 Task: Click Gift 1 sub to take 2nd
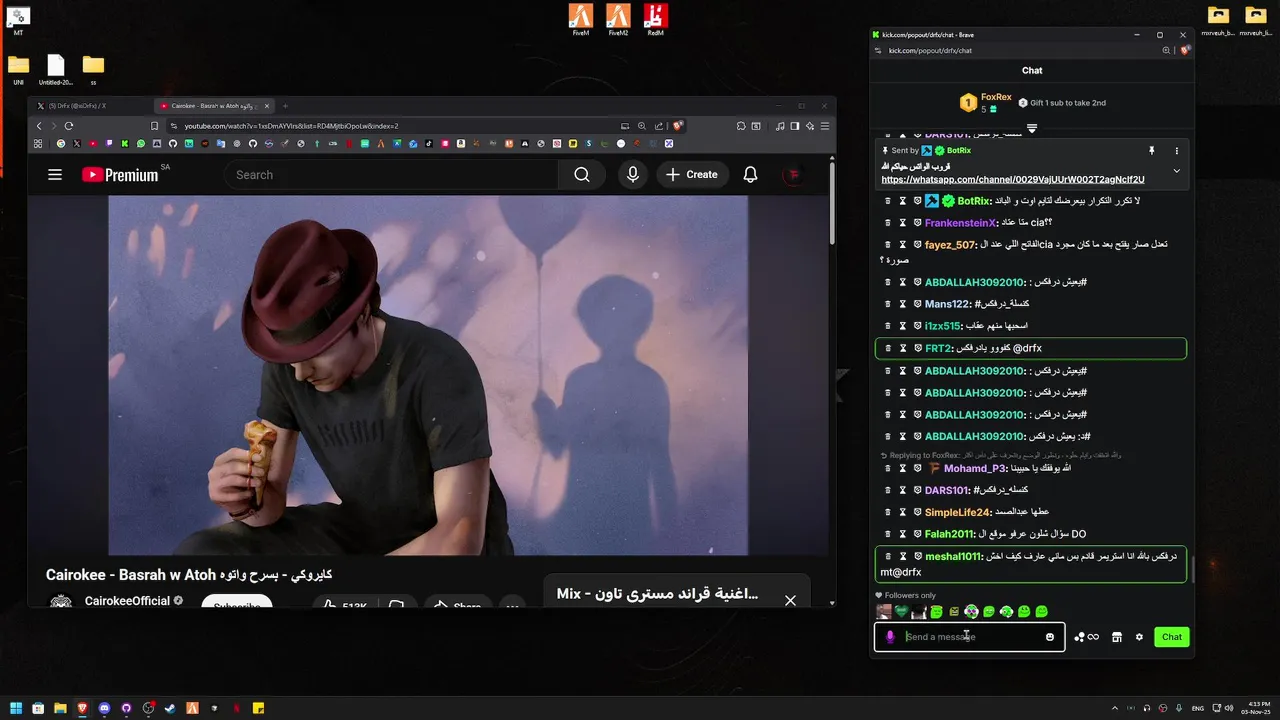(1062, 103)
